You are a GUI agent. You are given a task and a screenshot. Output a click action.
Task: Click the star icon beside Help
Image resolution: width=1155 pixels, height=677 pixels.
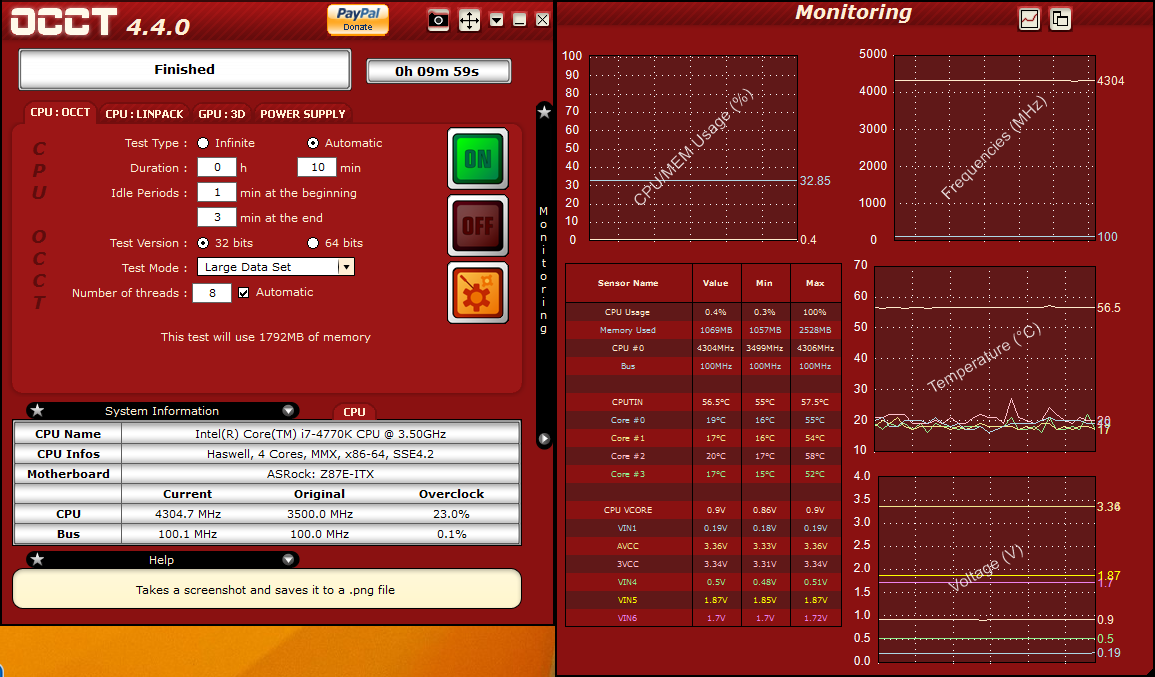(x=38, y=559)
